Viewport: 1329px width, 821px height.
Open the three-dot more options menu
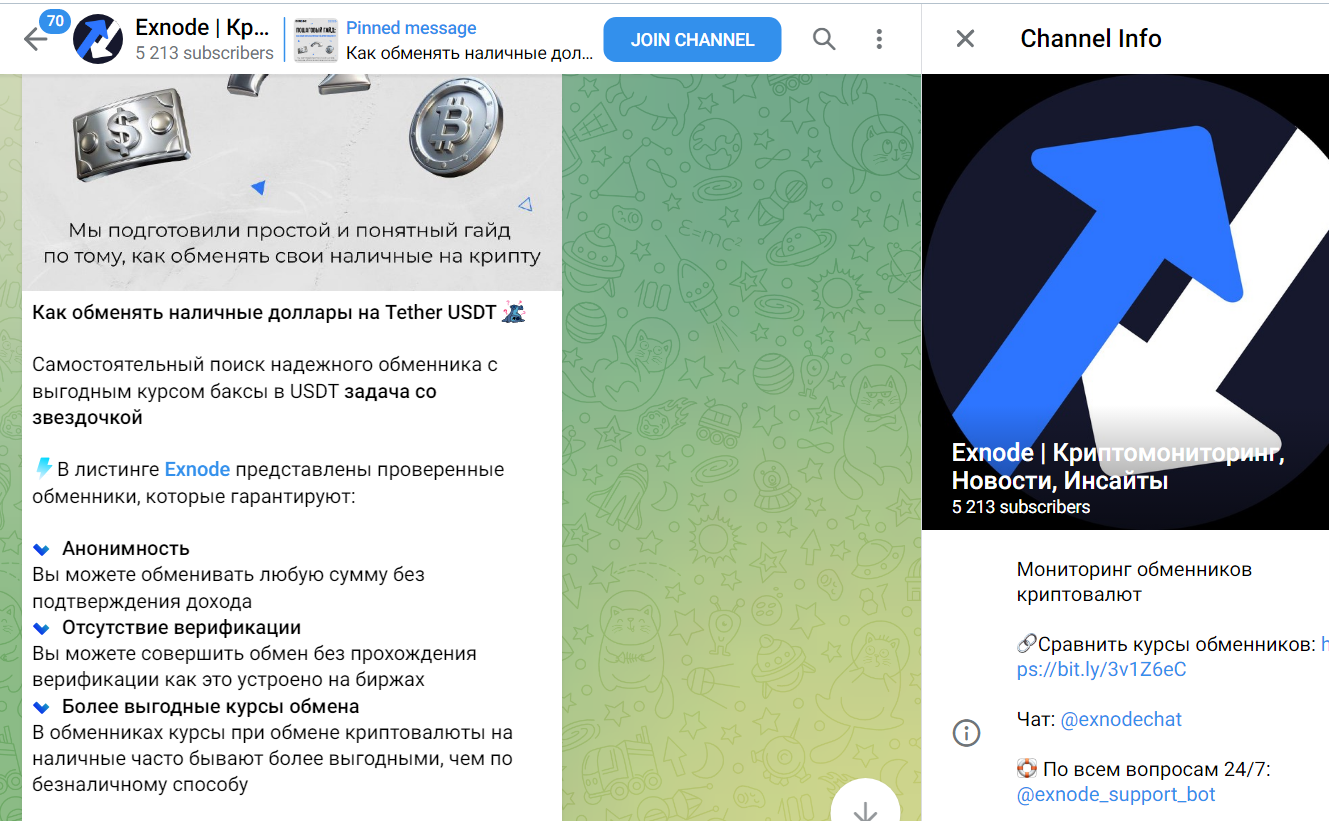pos(879,39)
